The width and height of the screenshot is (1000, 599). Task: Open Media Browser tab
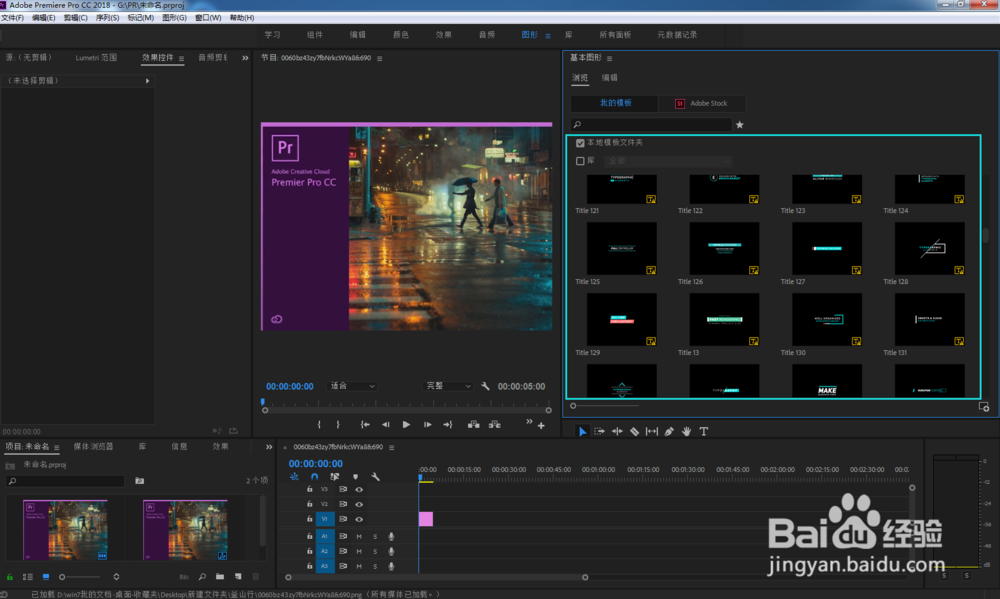(x=93, y=447)
